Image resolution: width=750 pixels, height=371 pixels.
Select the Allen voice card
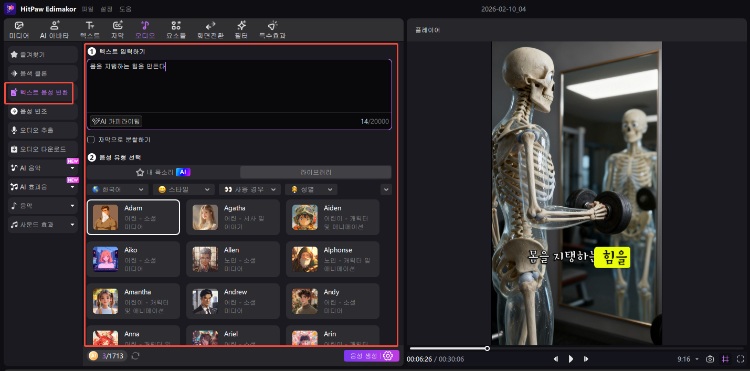(233, 259)
